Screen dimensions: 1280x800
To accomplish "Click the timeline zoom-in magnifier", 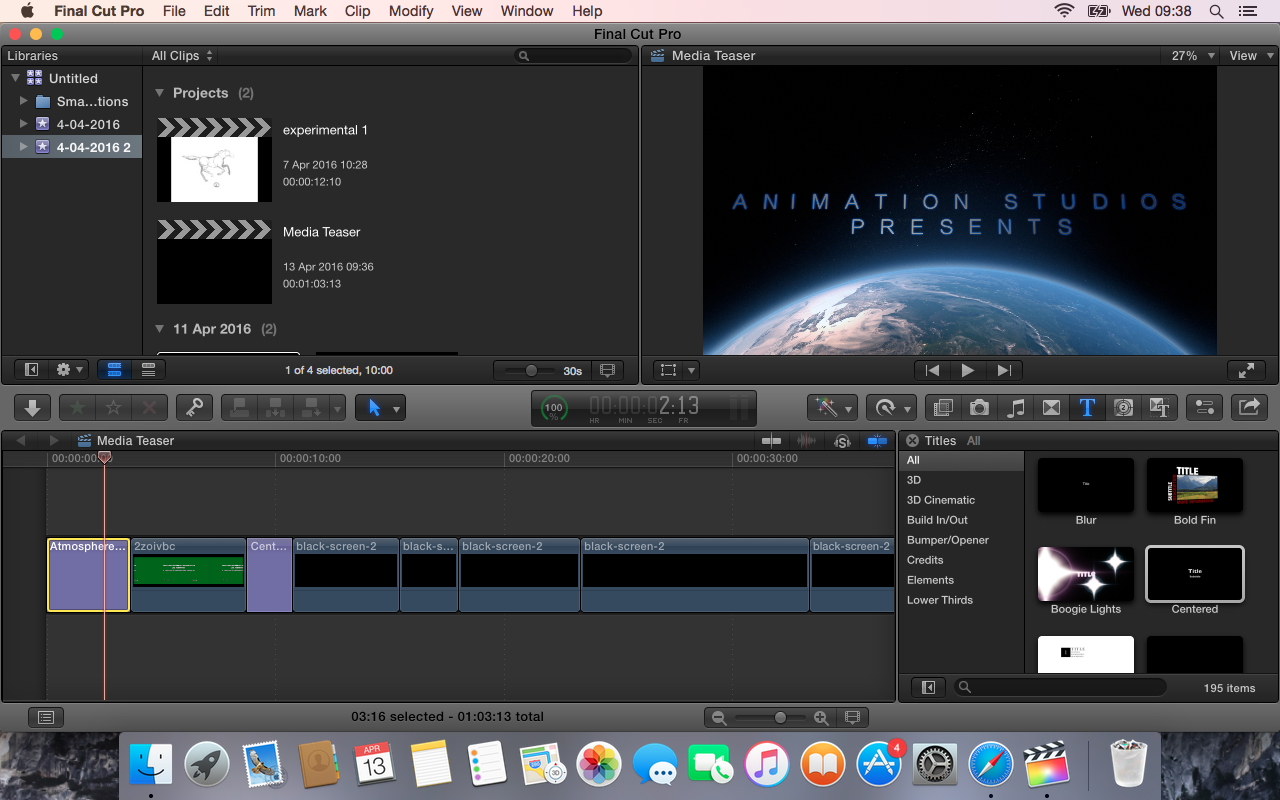I will click(x=821, y=717).
